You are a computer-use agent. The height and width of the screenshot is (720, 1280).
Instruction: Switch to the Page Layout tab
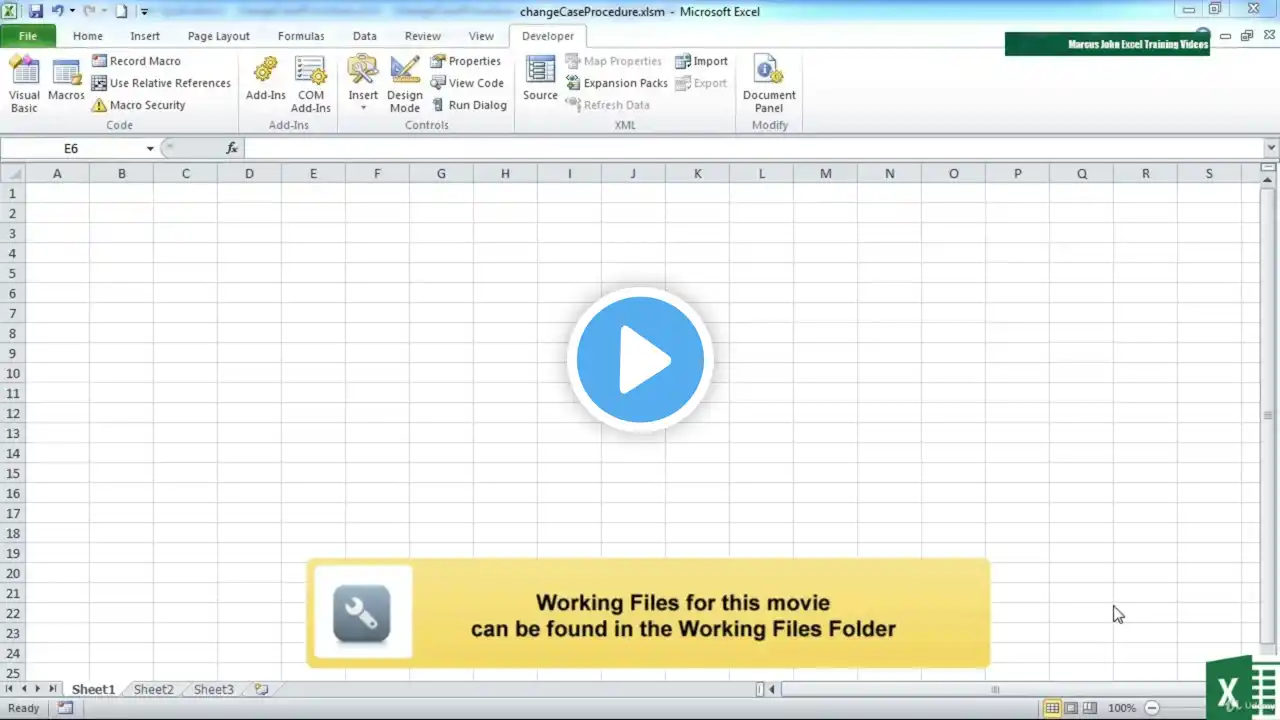tap(219, 36)
